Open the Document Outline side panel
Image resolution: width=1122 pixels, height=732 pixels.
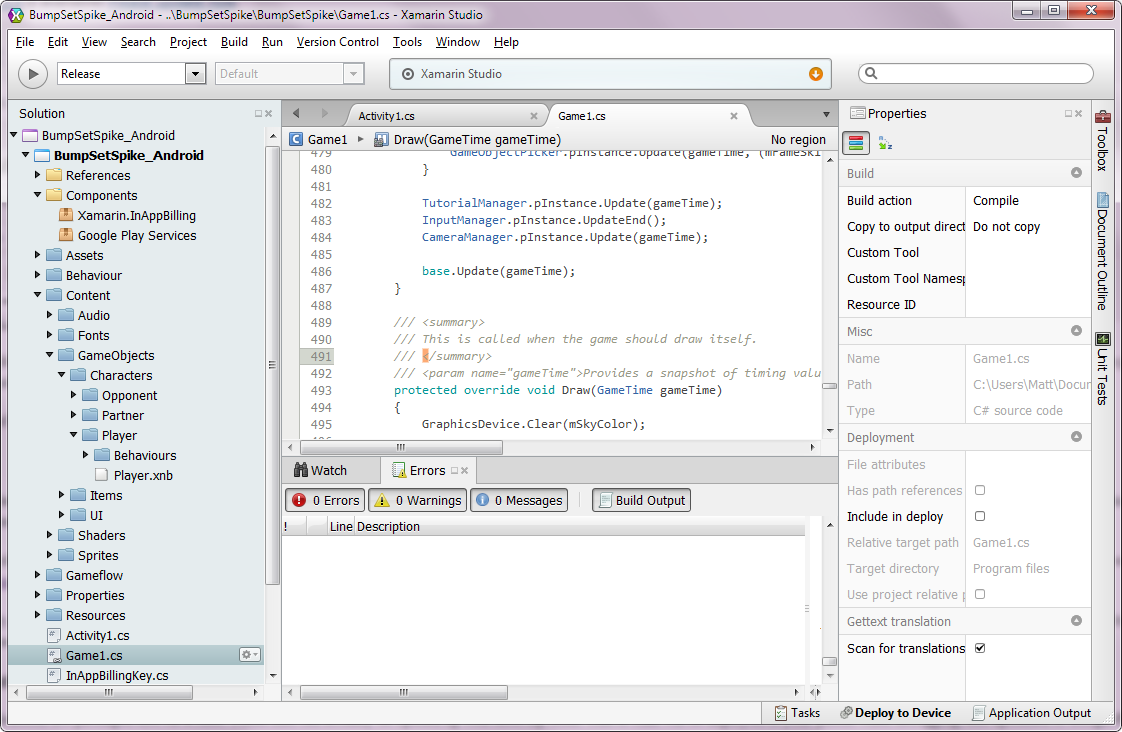click(1103, 251)
